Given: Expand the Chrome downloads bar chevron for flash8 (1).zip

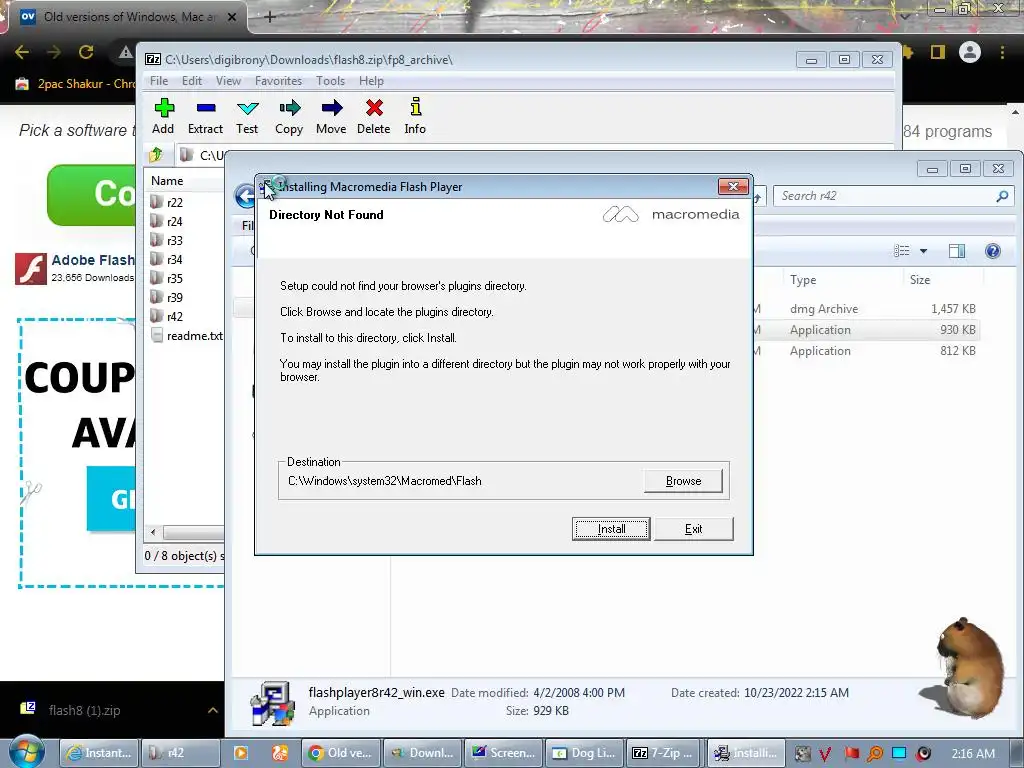Looking at the screenshot, I should point(213,710).
